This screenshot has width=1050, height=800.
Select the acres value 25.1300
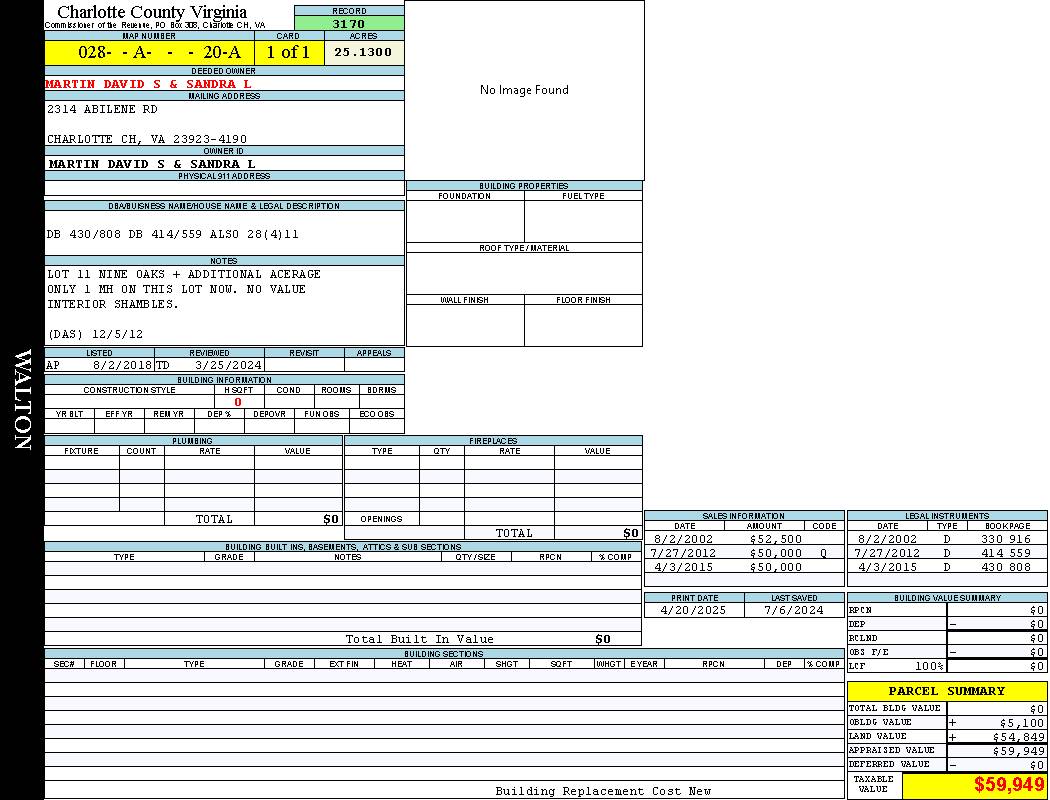(x=363, y=53)
